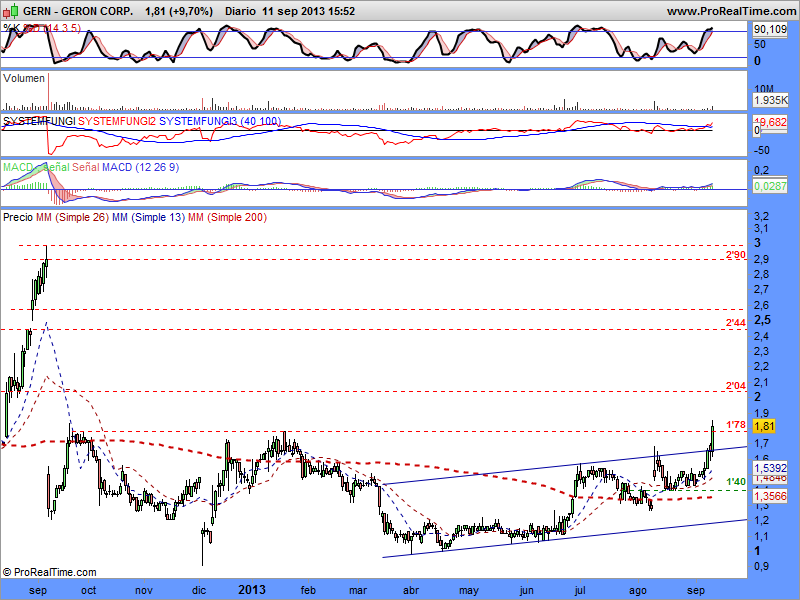Screen dimensions: 800x600
Task: Click the 2,5 tick on the price scale
Action: tap(763, 320)
